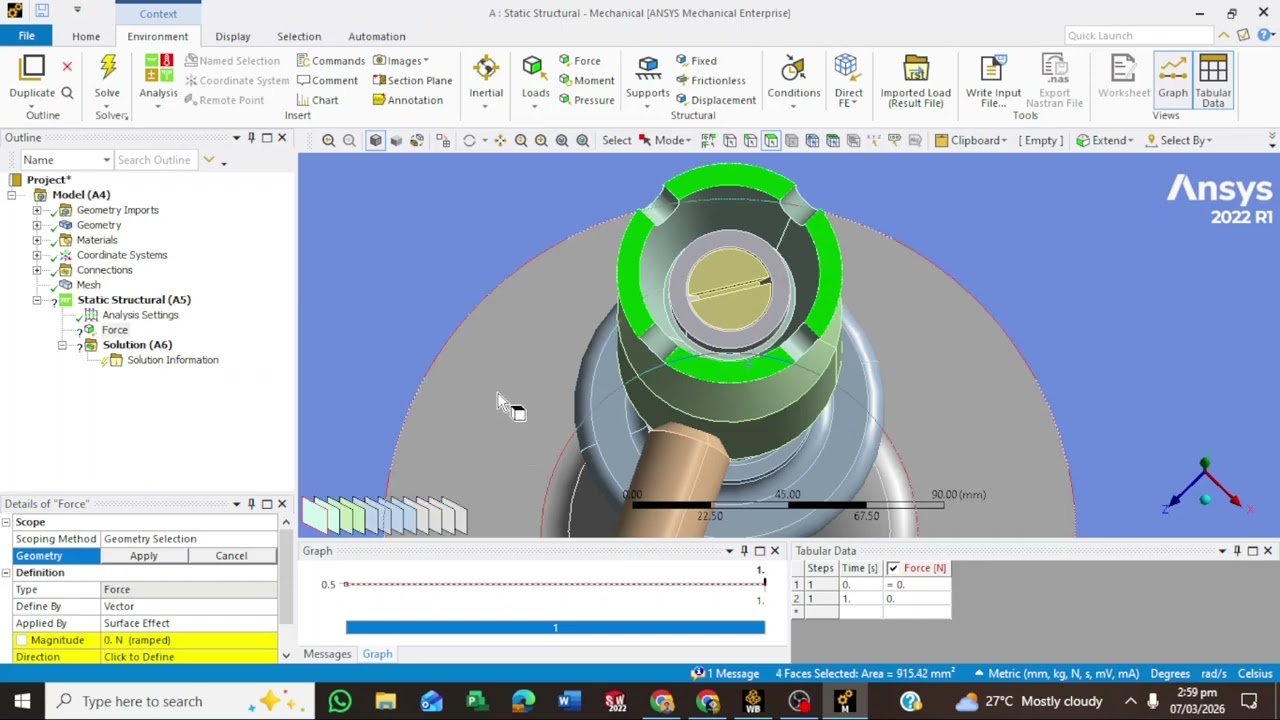Insert a Comment
Screen dimensions: 1280x720
tap(327, 81)
